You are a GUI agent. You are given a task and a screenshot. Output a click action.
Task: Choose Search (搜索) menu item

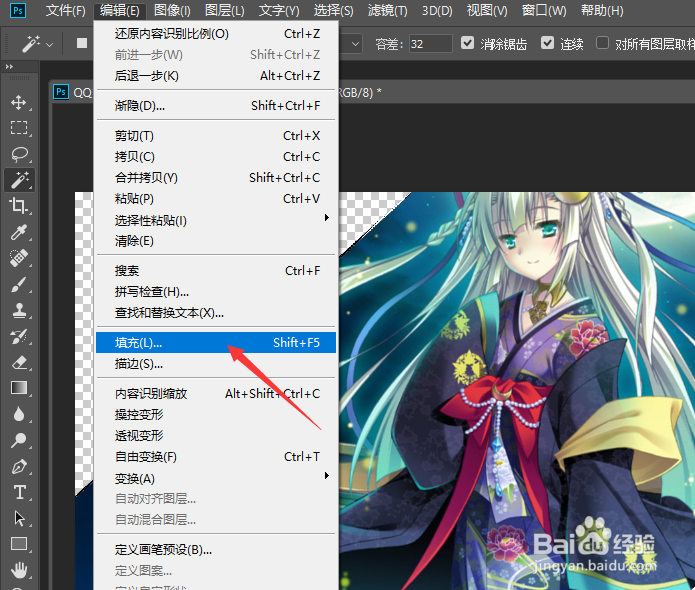point(216,271)
